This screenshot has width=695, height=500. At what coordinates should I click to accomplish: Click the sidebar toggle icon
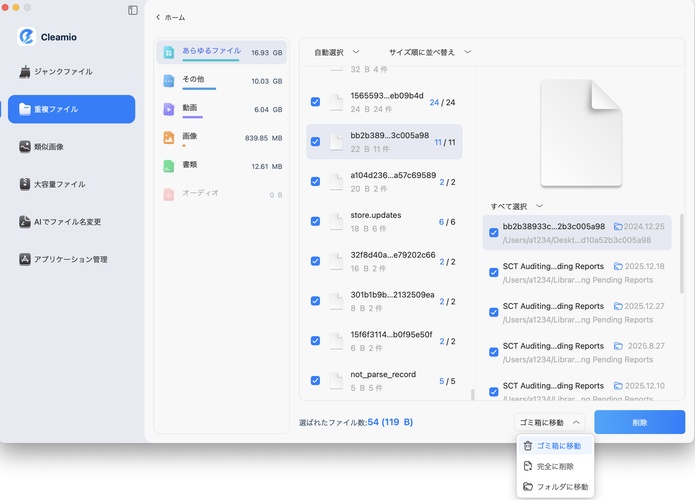click(133, 10)
